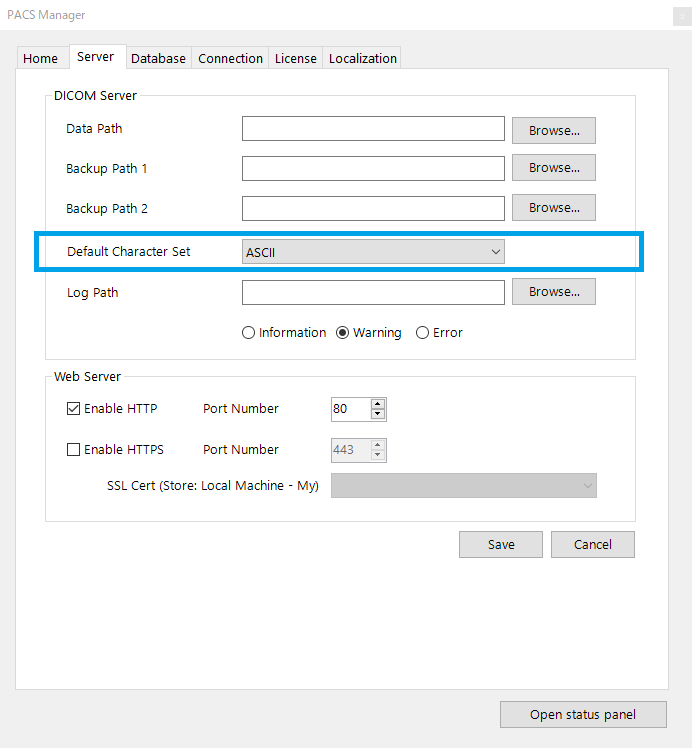Focus the Backup Path 2 field
Viewport: 692px width, 748px height.
click(x=373, y=208)
